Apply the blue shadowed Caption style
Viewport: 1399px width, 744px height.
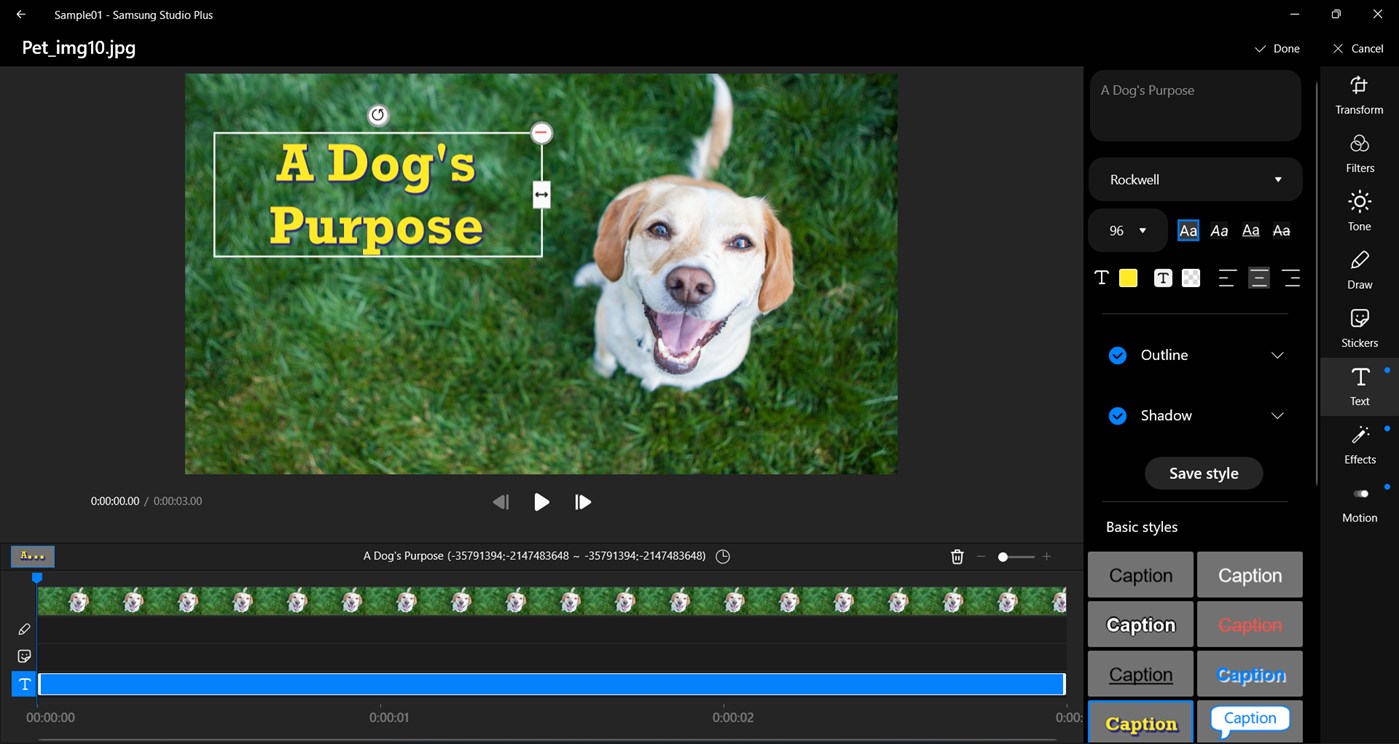click(1250, 675)
